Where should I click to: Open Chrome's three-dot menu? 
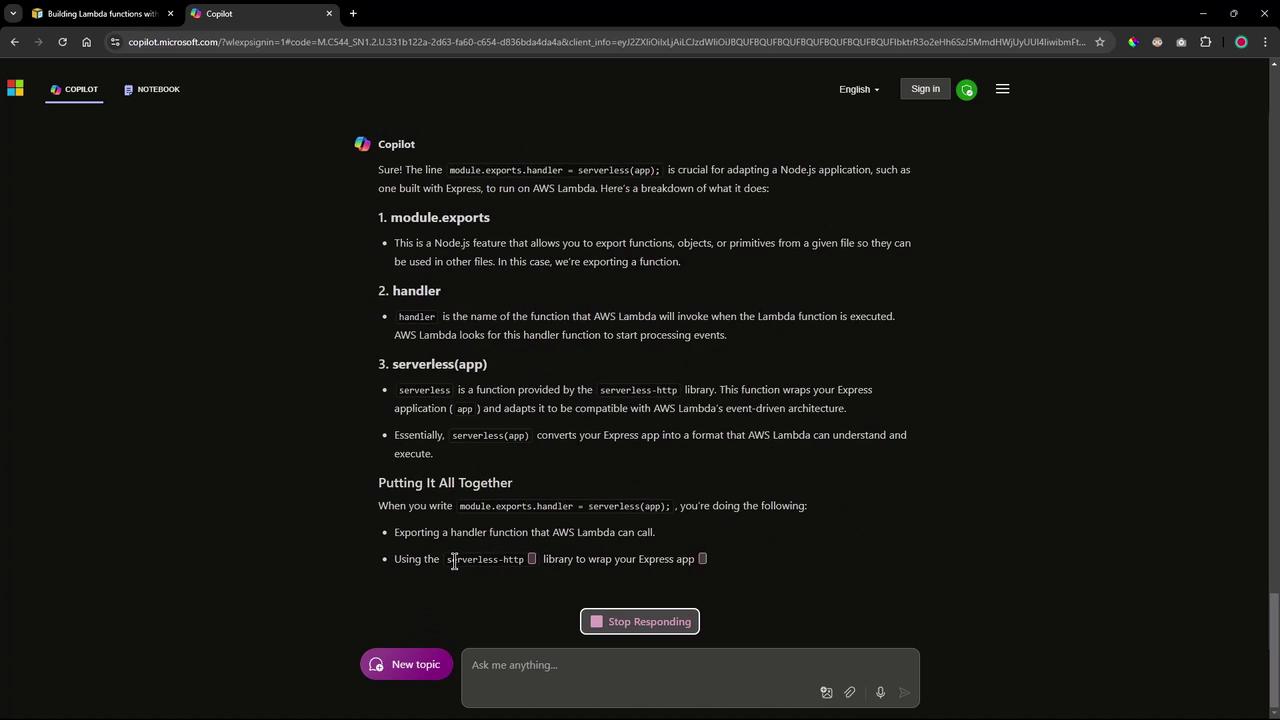click(x=1266, y=42)
